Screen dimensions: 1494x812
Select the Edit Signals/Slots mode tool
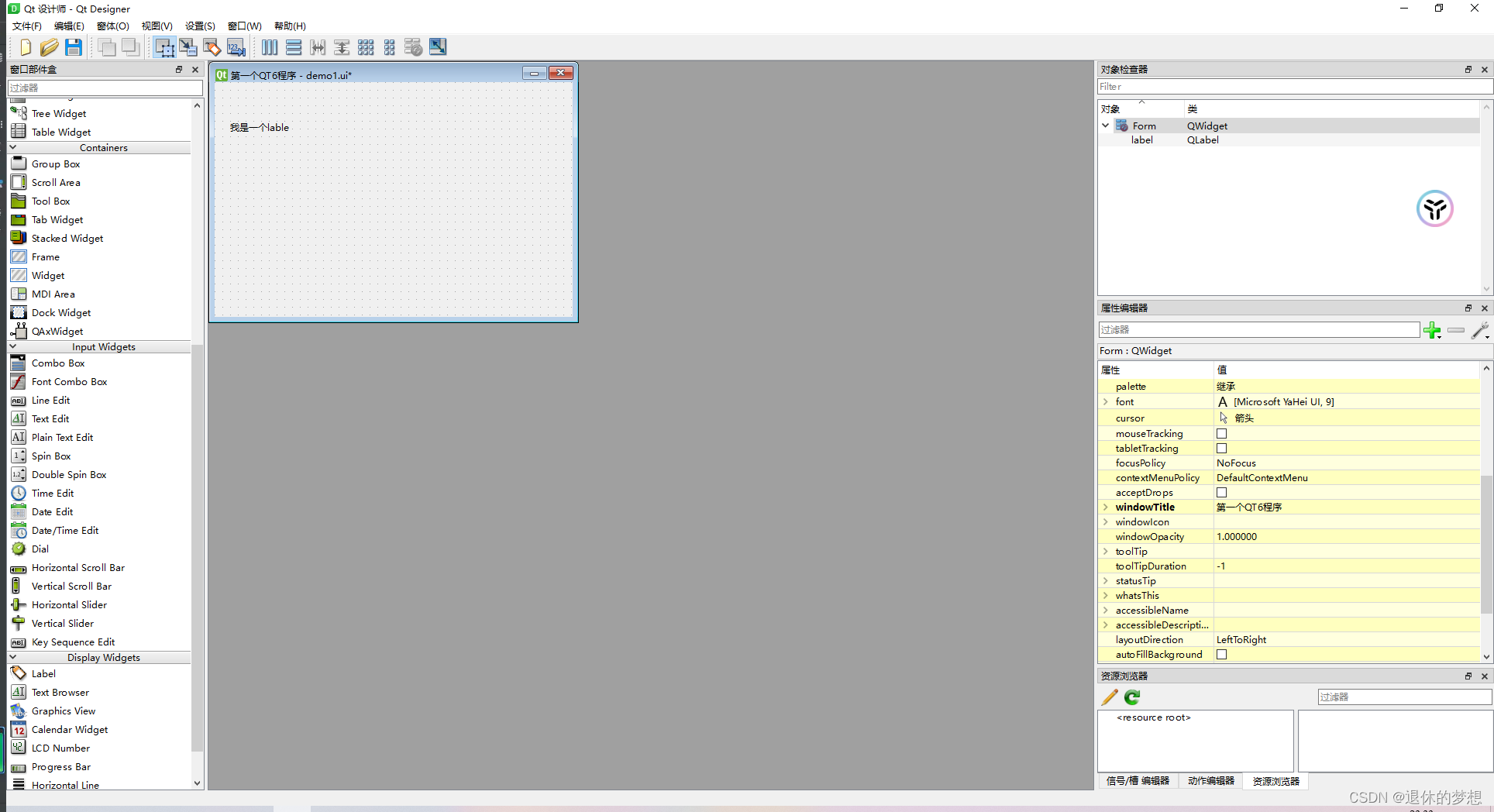(x=188, y=46)
